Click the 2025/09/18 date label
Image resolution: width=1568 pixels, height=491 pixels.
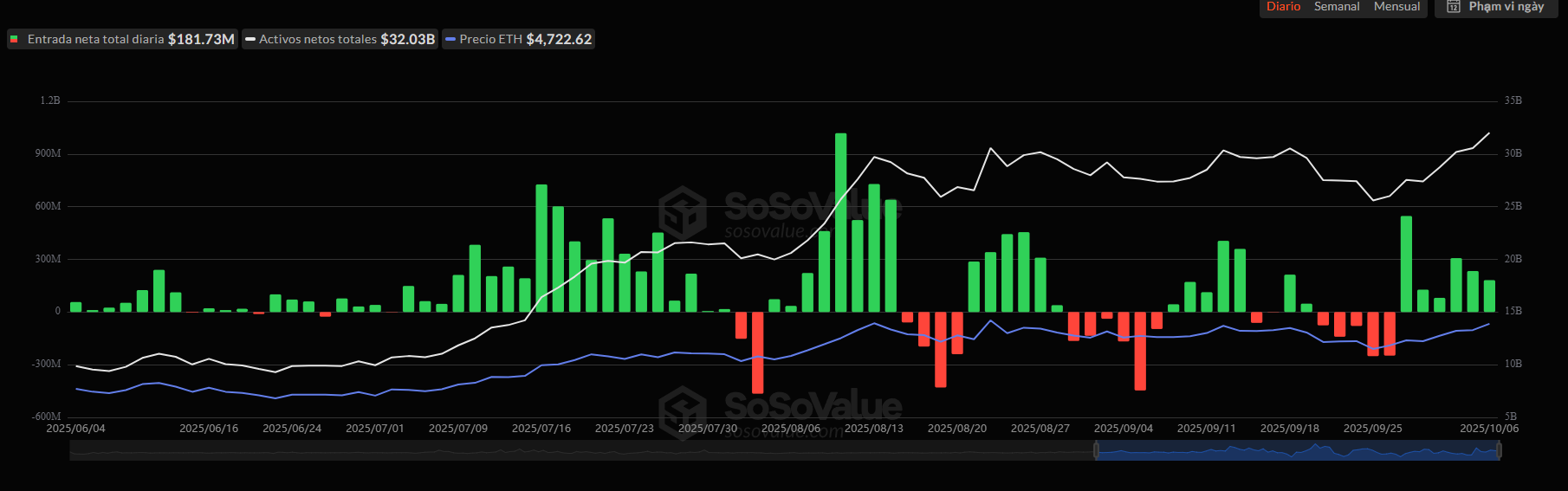pos(1290,429)
